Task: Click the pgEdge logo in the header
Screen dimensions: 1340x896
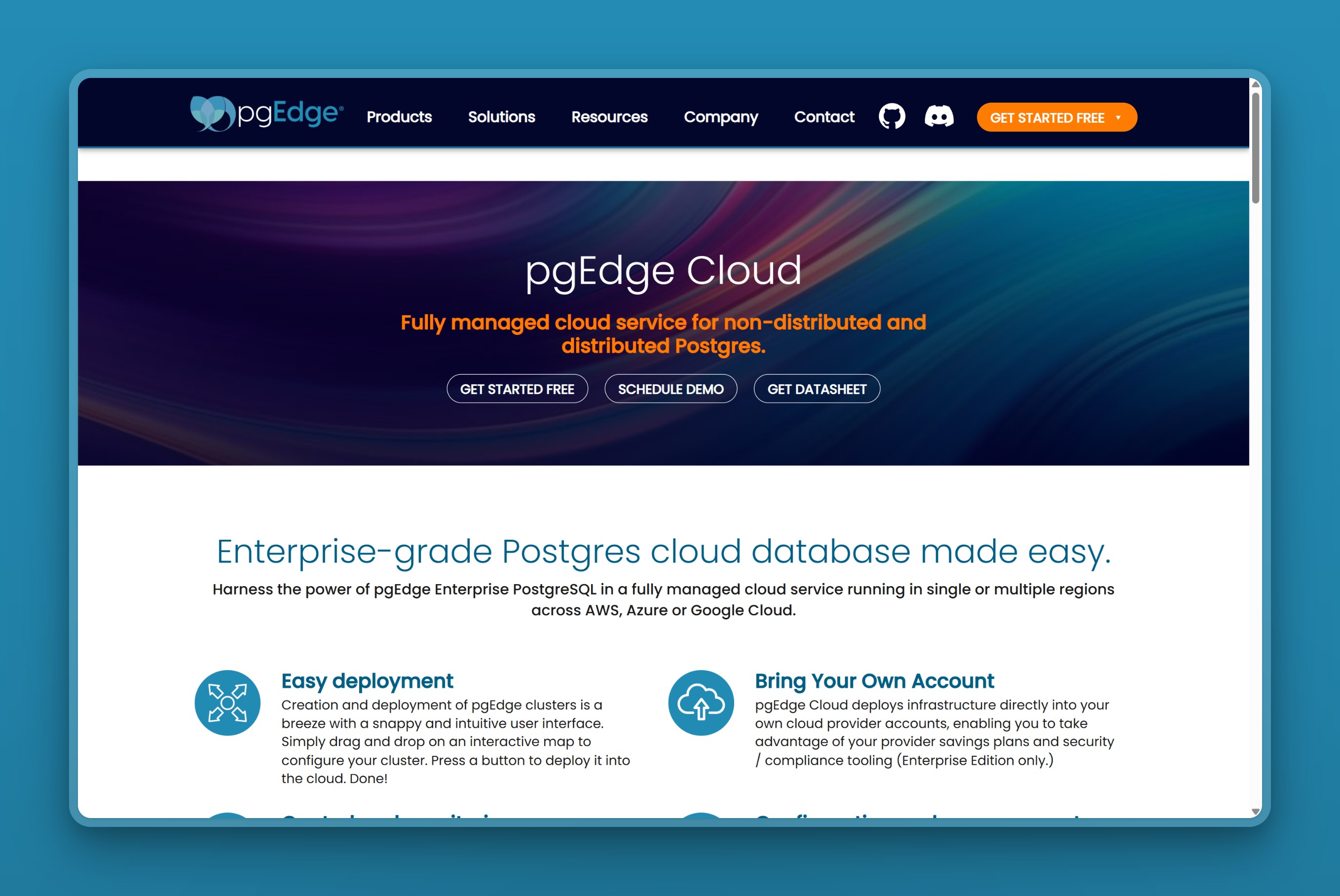Action: (267, 113)
